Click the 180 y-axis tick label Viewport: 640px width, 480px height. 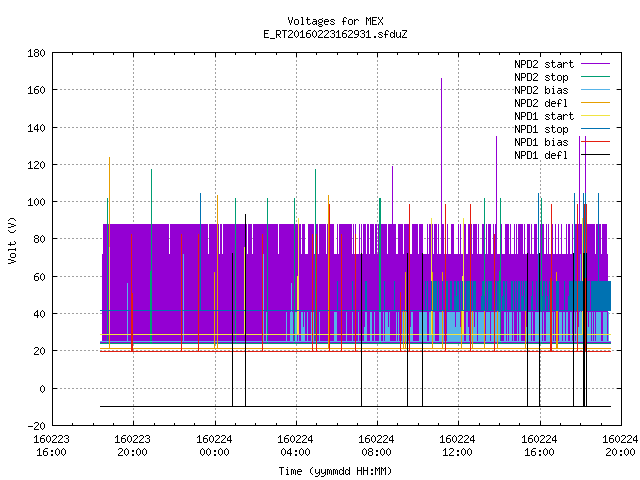point(36,53)
